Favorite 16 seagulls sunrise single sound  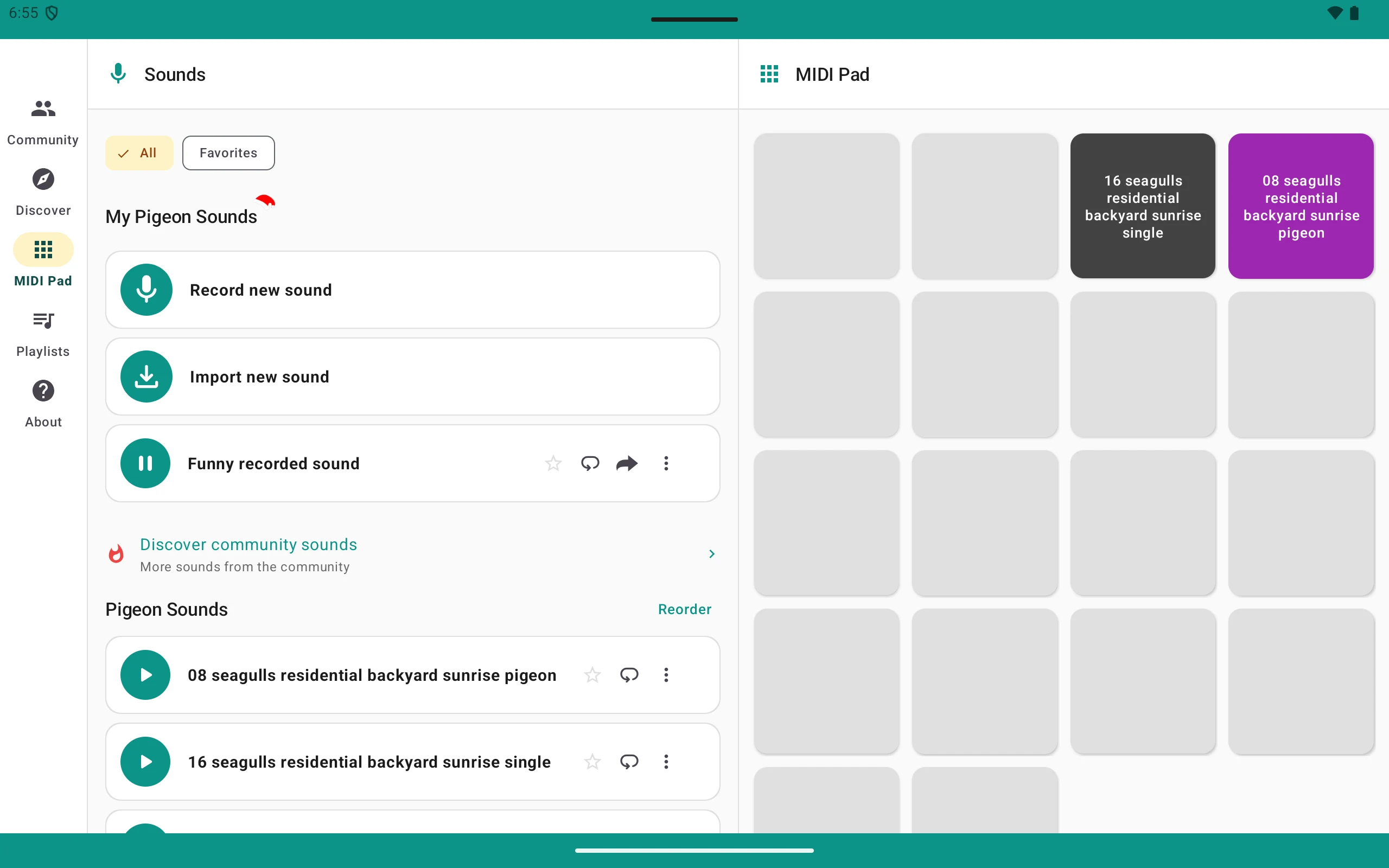pos(592,762)
